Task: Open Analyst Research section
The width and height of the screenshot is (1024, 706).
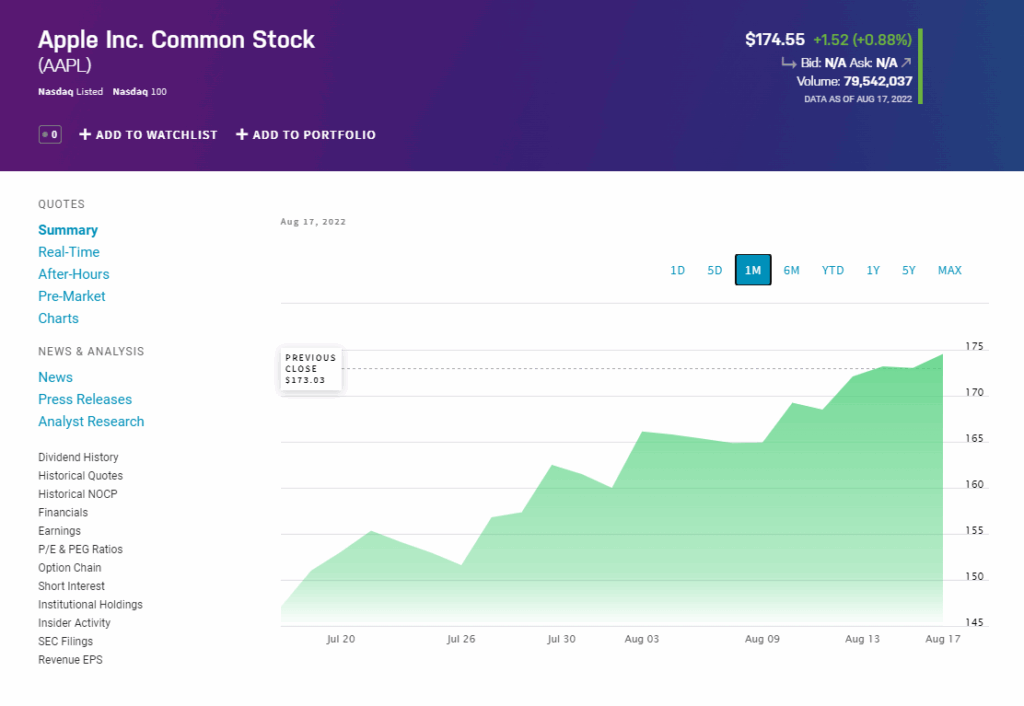Action: [x=91, y=421]
